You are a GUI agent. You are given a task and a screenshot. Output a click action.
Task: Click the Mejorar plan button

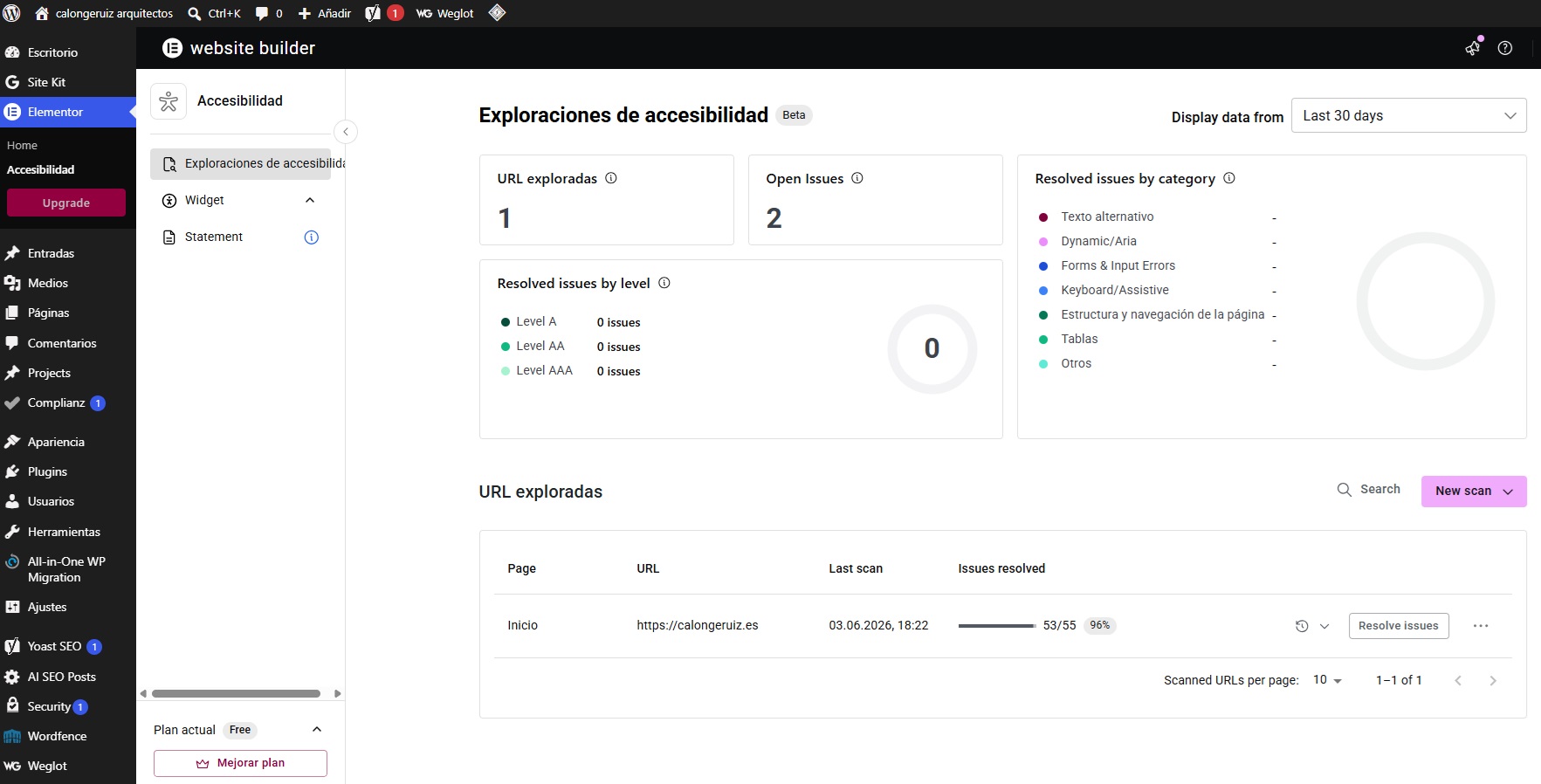point(240,763)
